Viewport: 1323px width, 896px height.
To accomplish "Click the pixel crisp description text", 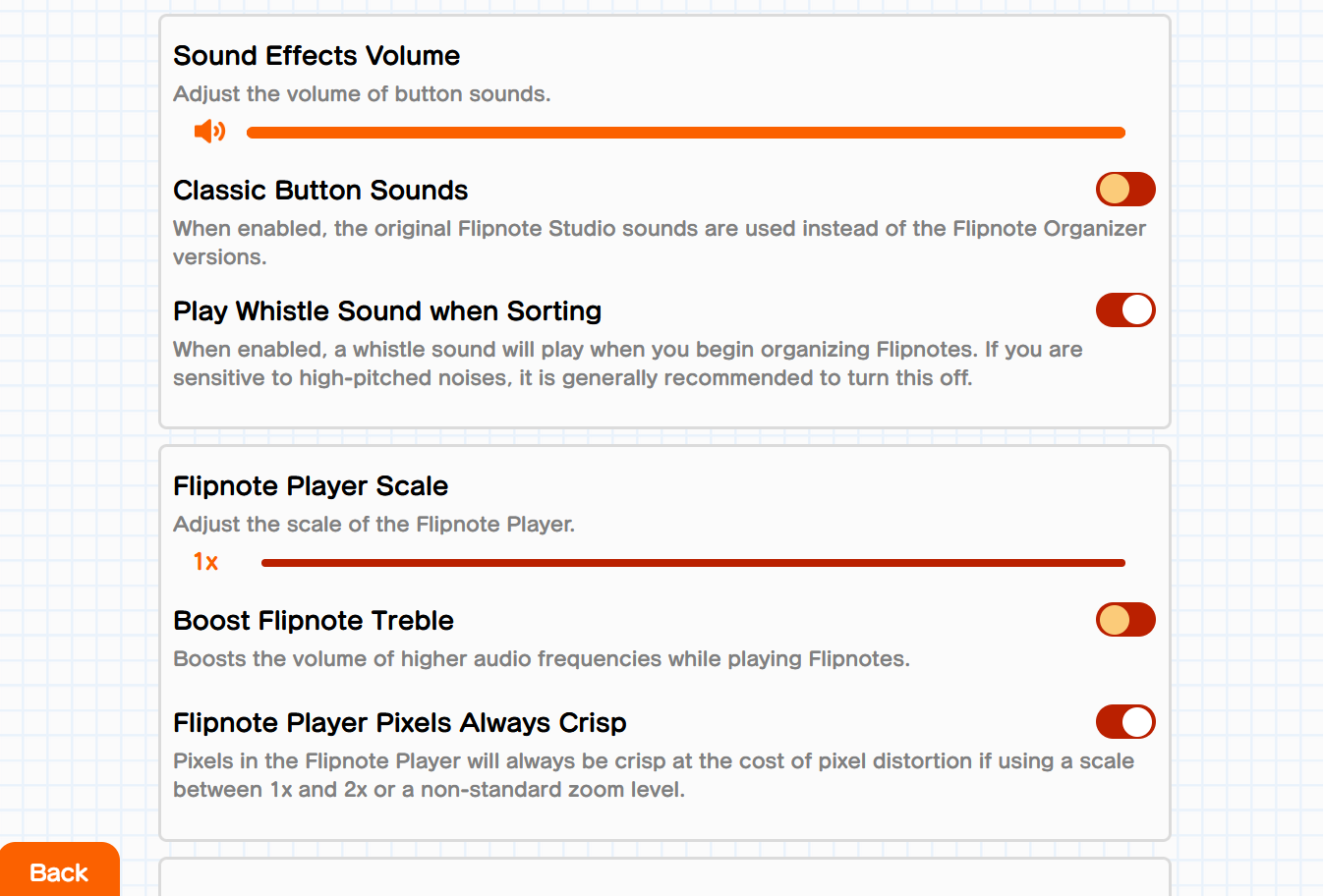I will (654, 775).
